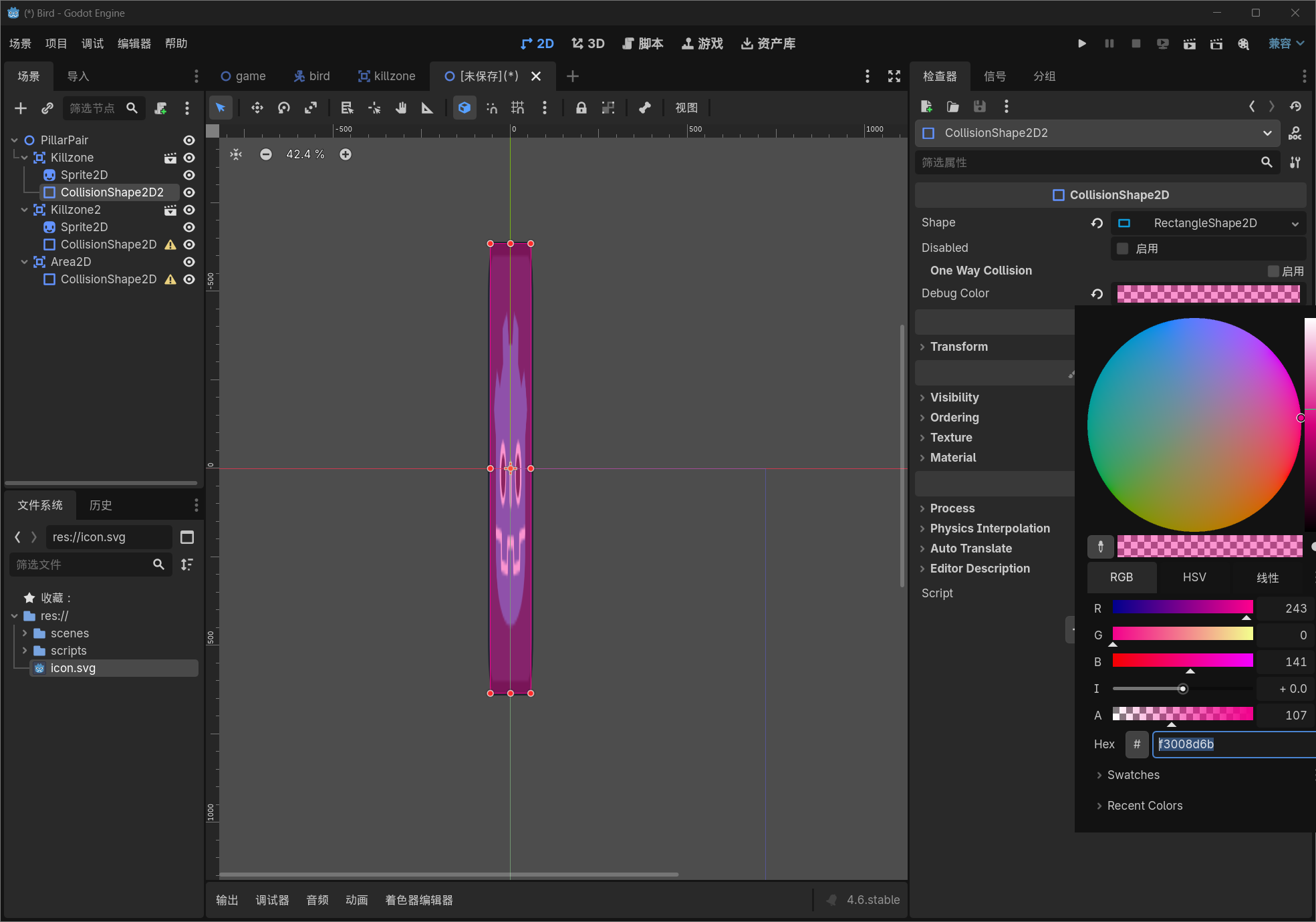Switch to the killzone scene tab

[x=387, y=76]
